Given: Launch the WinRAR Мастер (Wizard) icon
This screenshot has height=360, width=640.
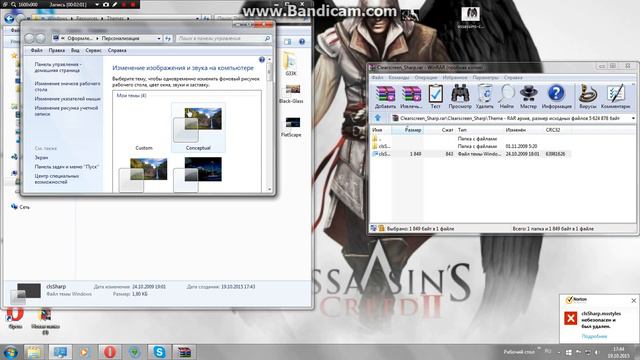Looking at the screenshot, I should tap(528, 97).
